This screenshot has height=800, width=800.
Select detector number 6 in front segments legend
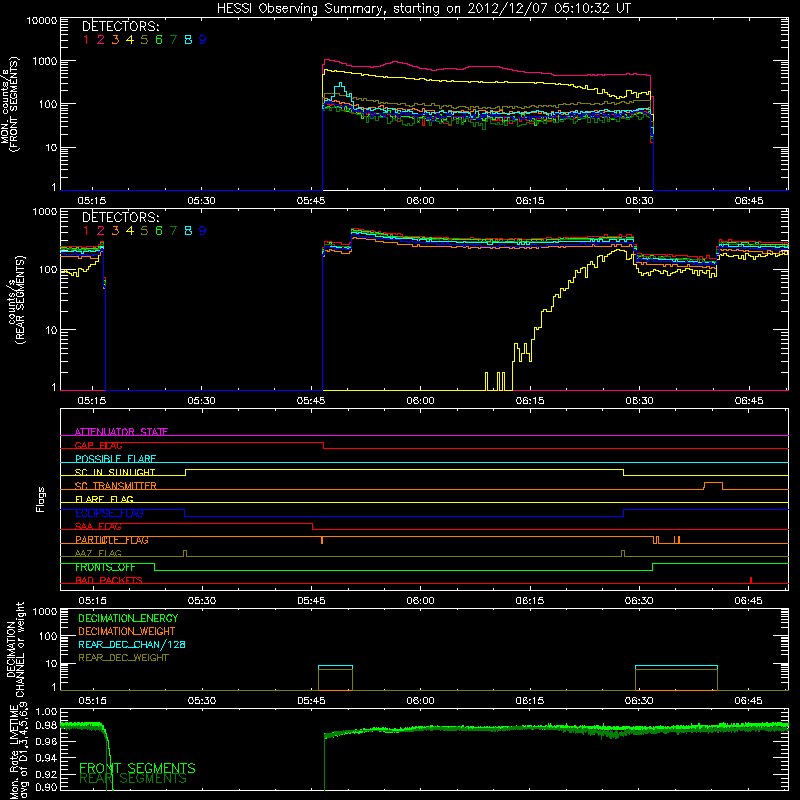(159, 40)
